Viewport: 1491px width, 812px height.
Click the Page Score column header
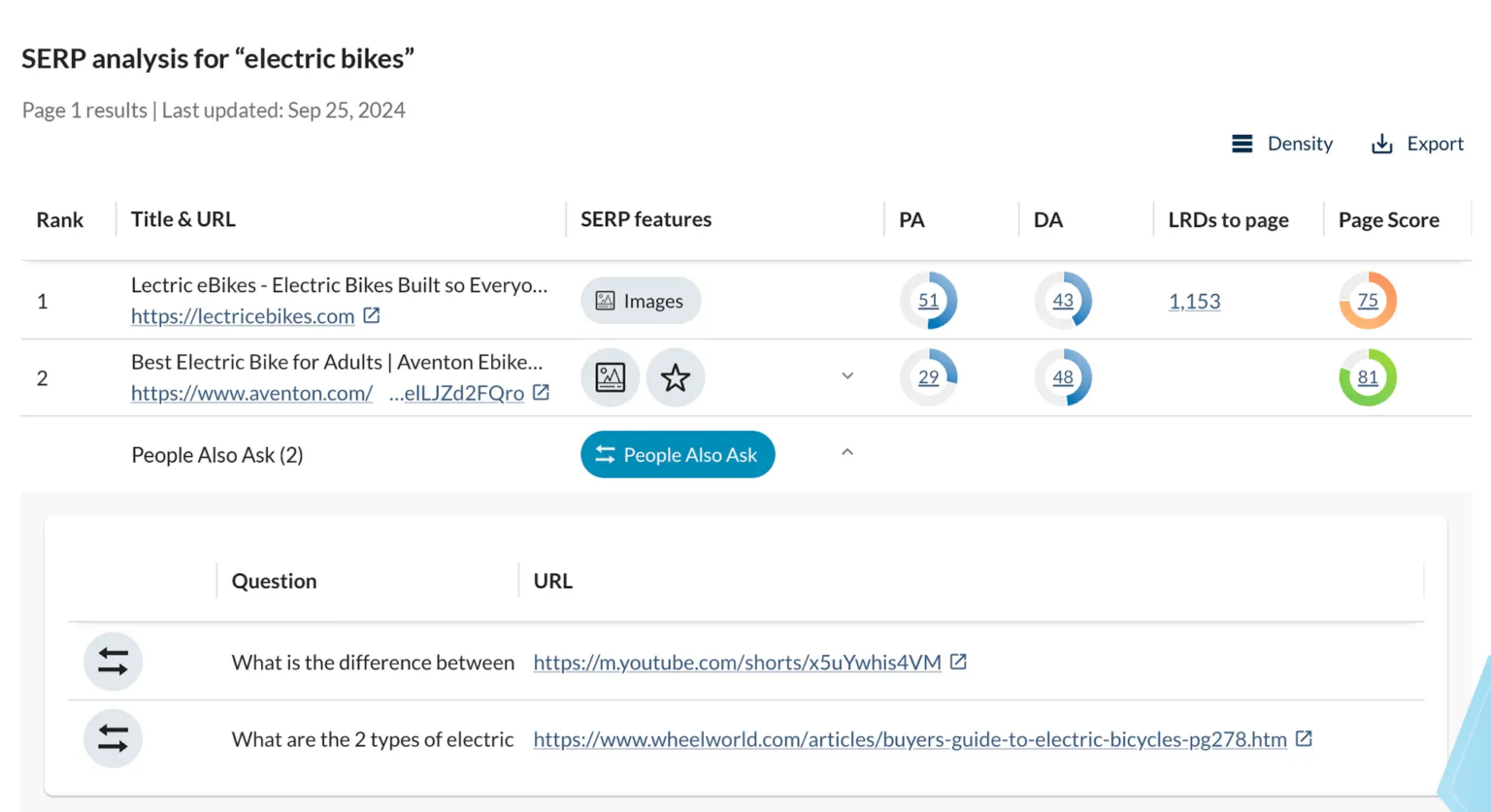tap(1388, 219)
